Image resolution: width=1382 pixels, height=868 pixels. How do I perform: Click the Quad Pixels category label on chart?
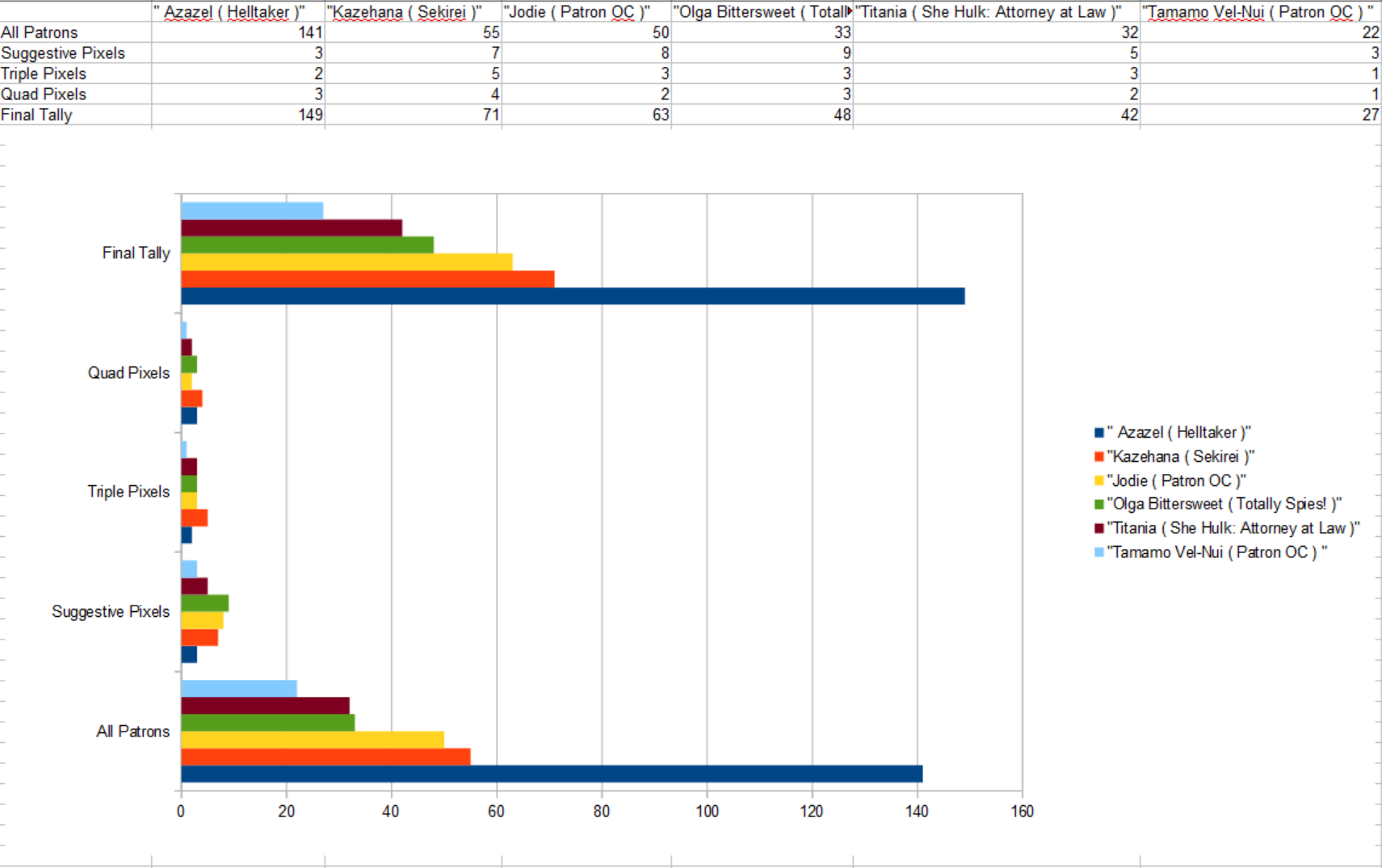tap(128, 373)
